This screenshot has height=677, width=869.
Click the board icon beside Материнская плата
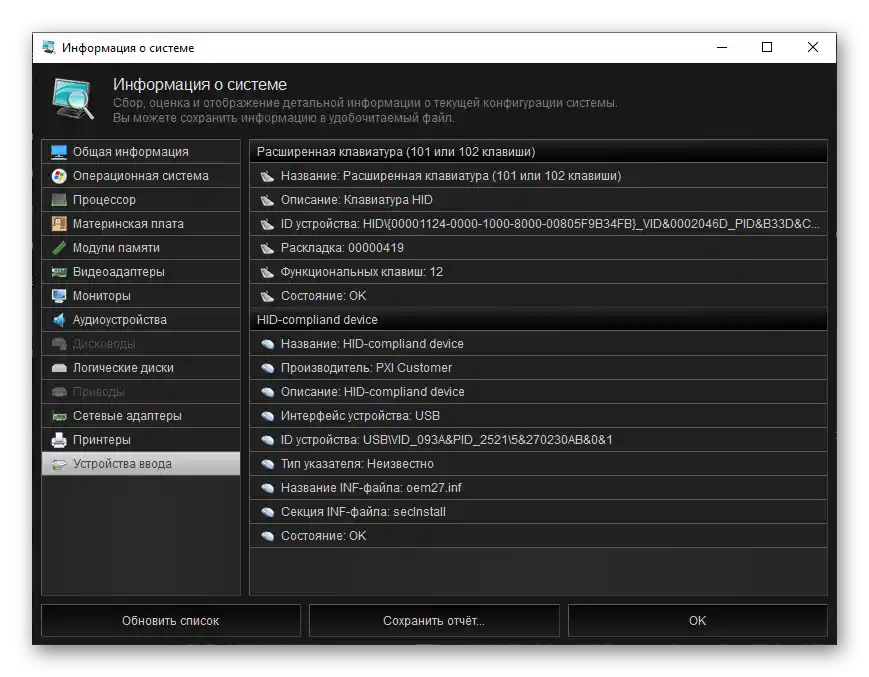59,224
